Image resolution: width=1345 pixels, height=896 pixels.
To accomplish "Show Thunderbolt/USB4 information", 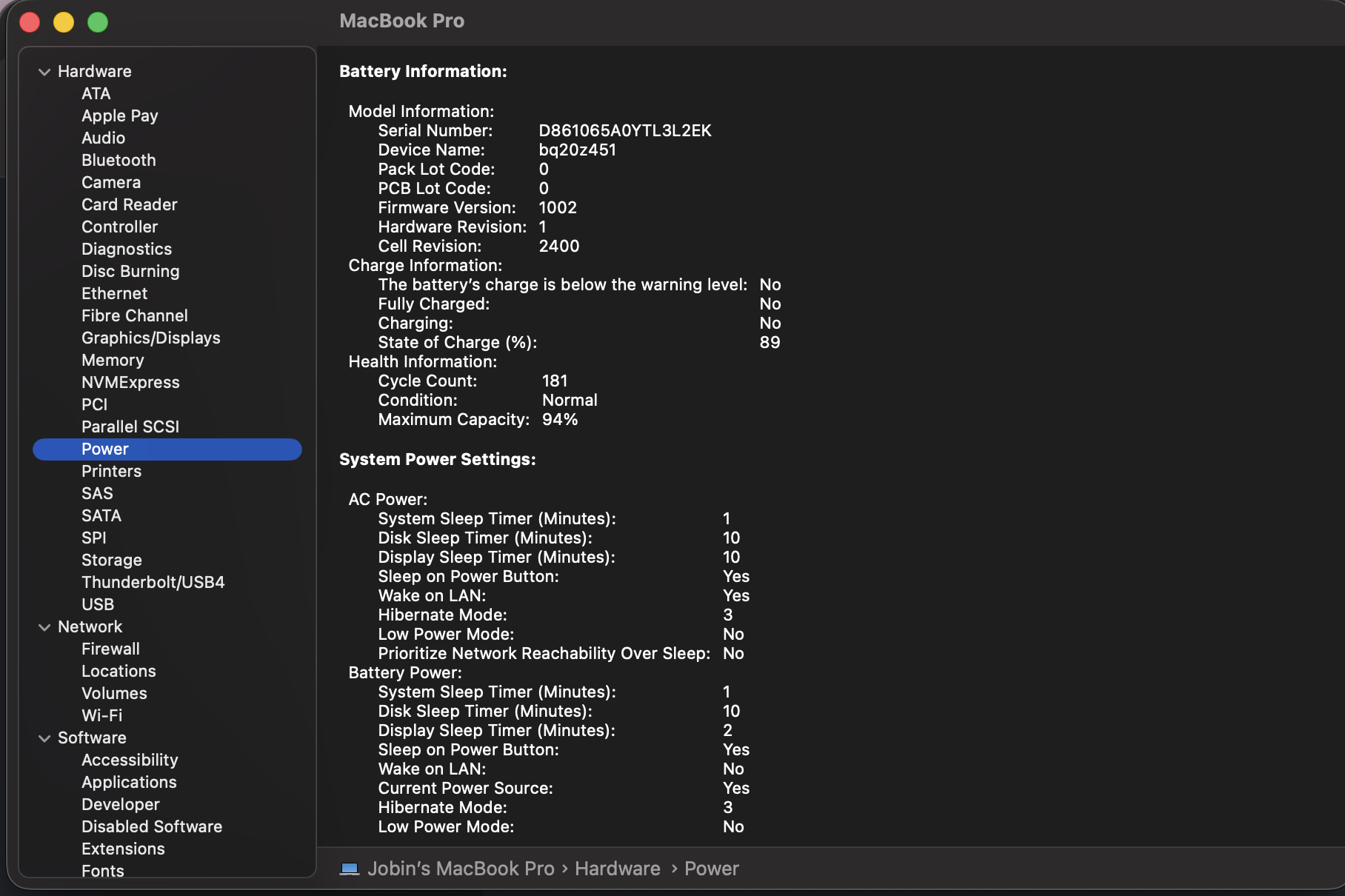I will tap(153, 582).
